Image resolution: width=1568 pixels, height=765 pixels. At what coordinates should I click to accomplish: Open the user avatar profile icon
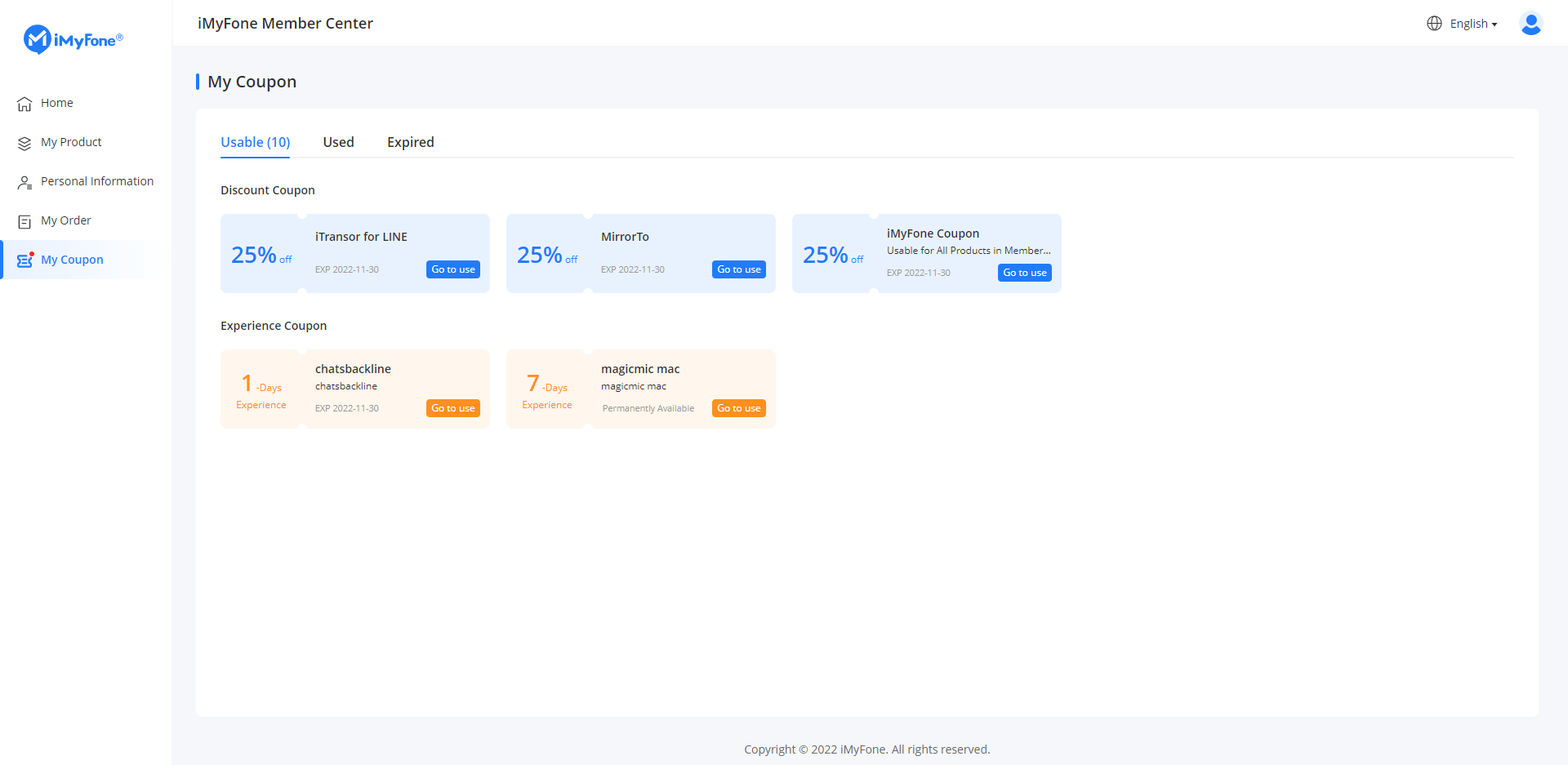tap(1531, 24)
